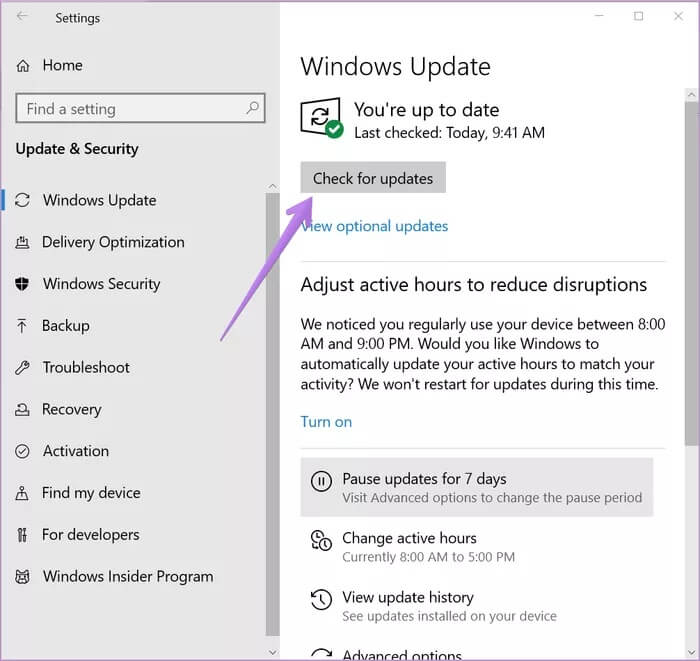700x661 pixels.
Task: Open Delivery Optimization settings
Action: (113, 242)
